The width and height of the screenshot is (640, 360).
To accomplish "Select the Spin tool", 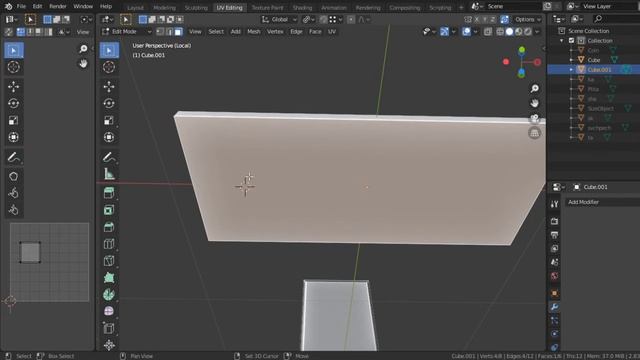I will (109, 295).
